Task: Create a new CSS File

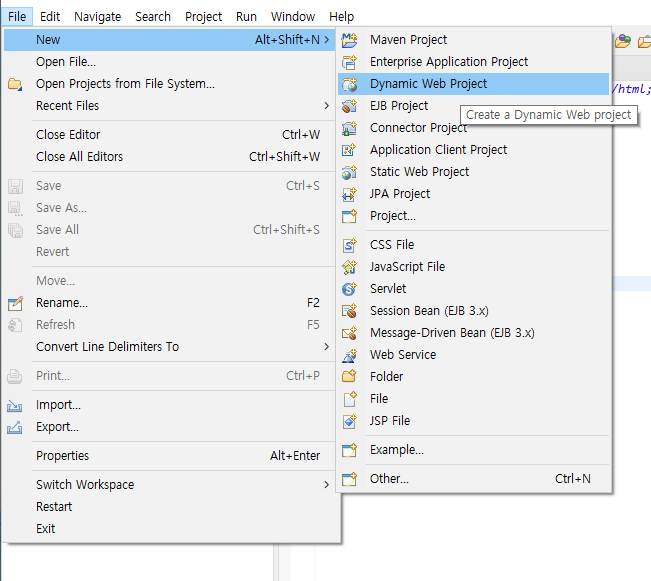Action: (x=473, y=245)
